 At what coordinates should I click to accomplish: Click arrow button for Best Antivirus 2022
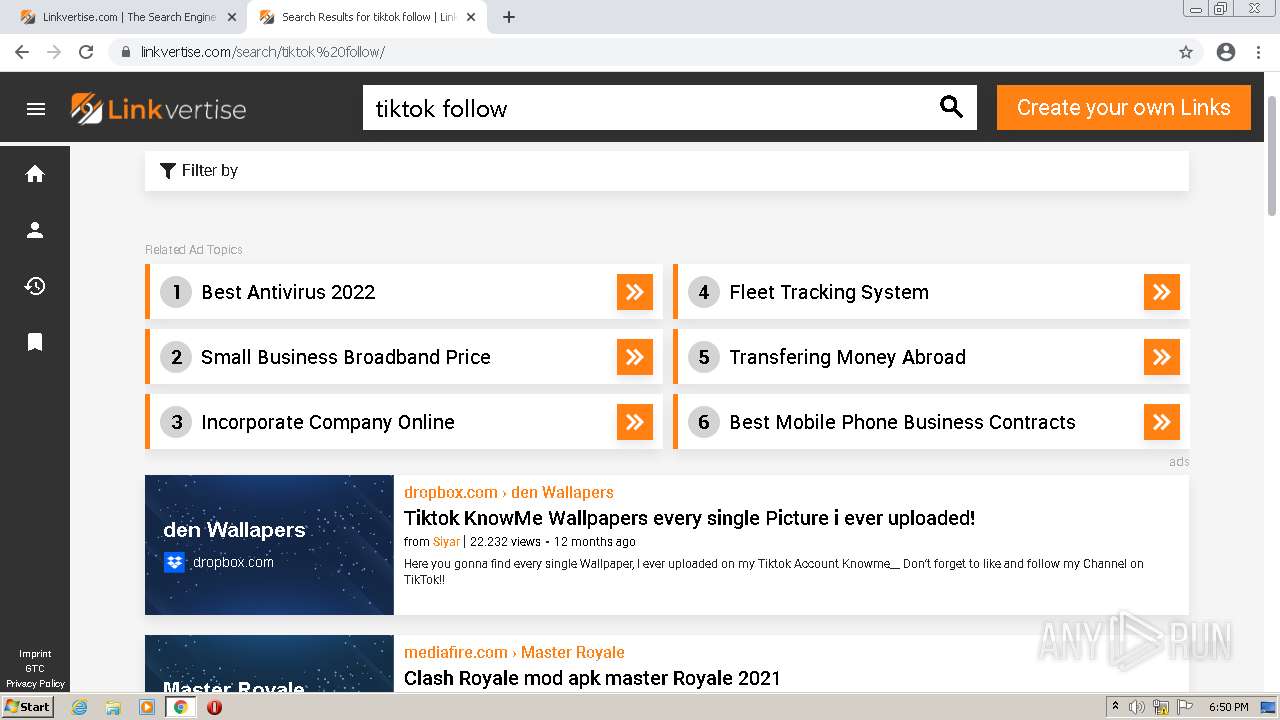coord(635,292)
